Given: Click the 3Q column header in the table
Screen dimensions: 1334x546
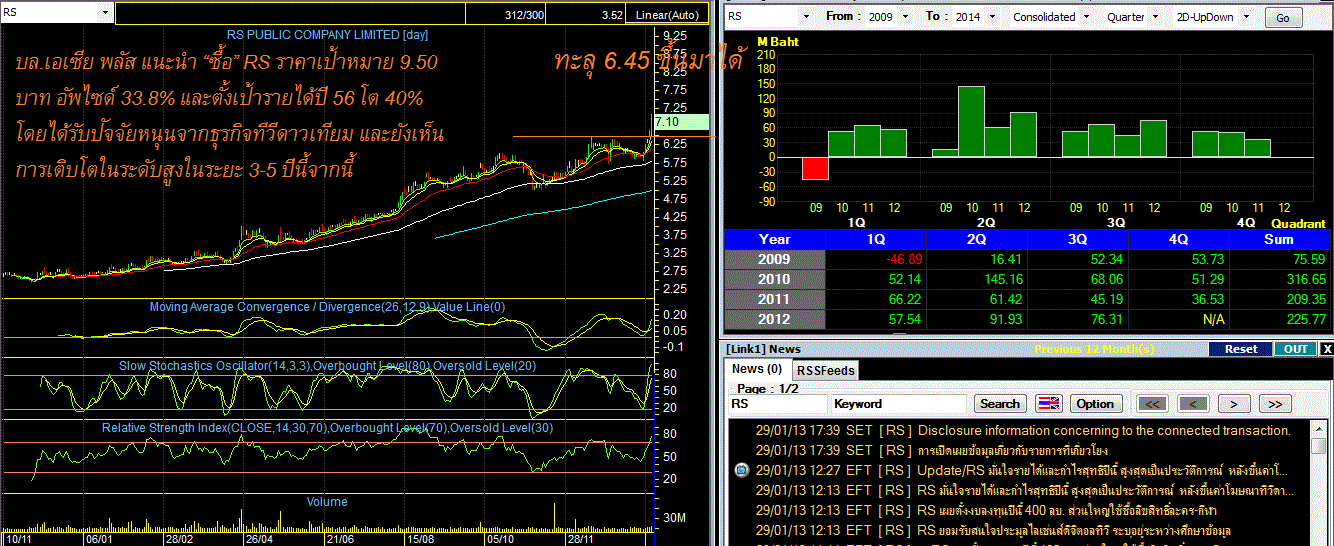Looking at the screenshot, I should (x=1078, y=239).
